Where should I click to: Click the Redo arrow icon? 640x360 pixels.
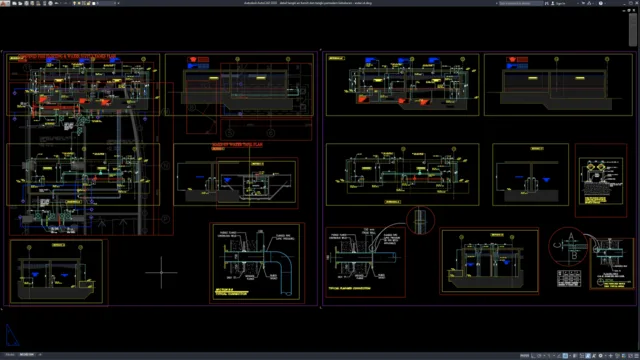pyautogui.click(x=65, y=3)
